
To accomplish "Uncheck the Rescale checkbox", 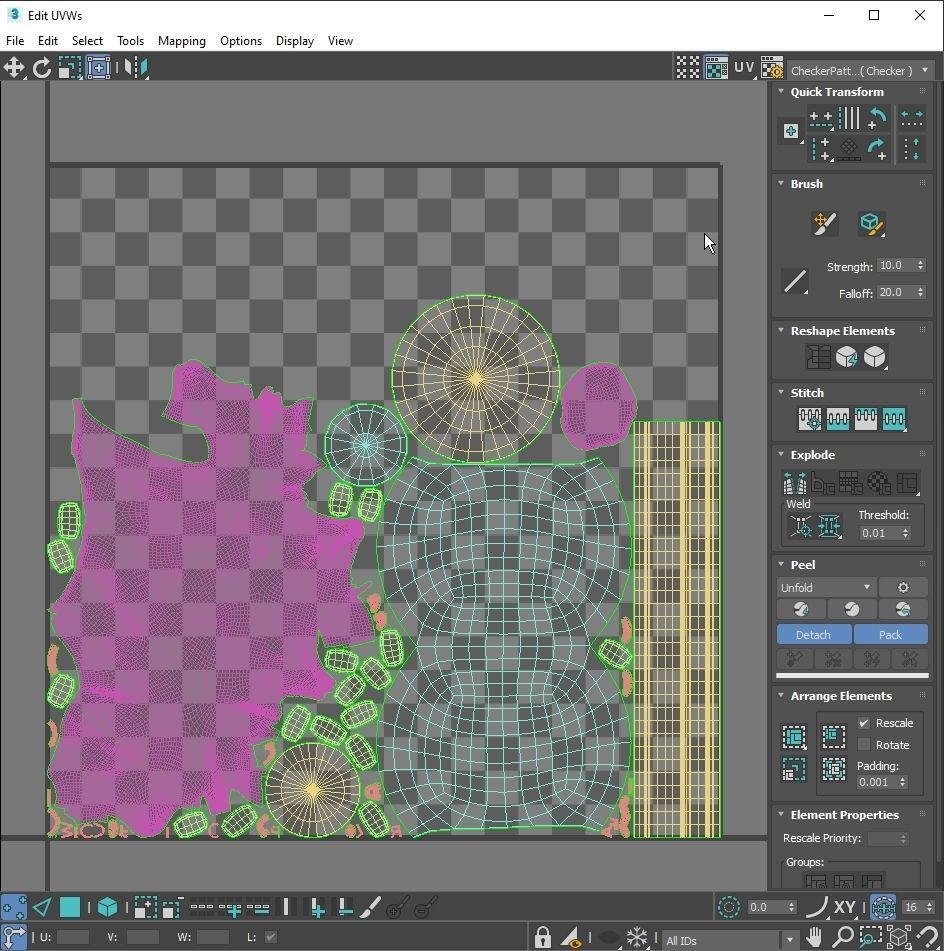I will pos(864,723).
